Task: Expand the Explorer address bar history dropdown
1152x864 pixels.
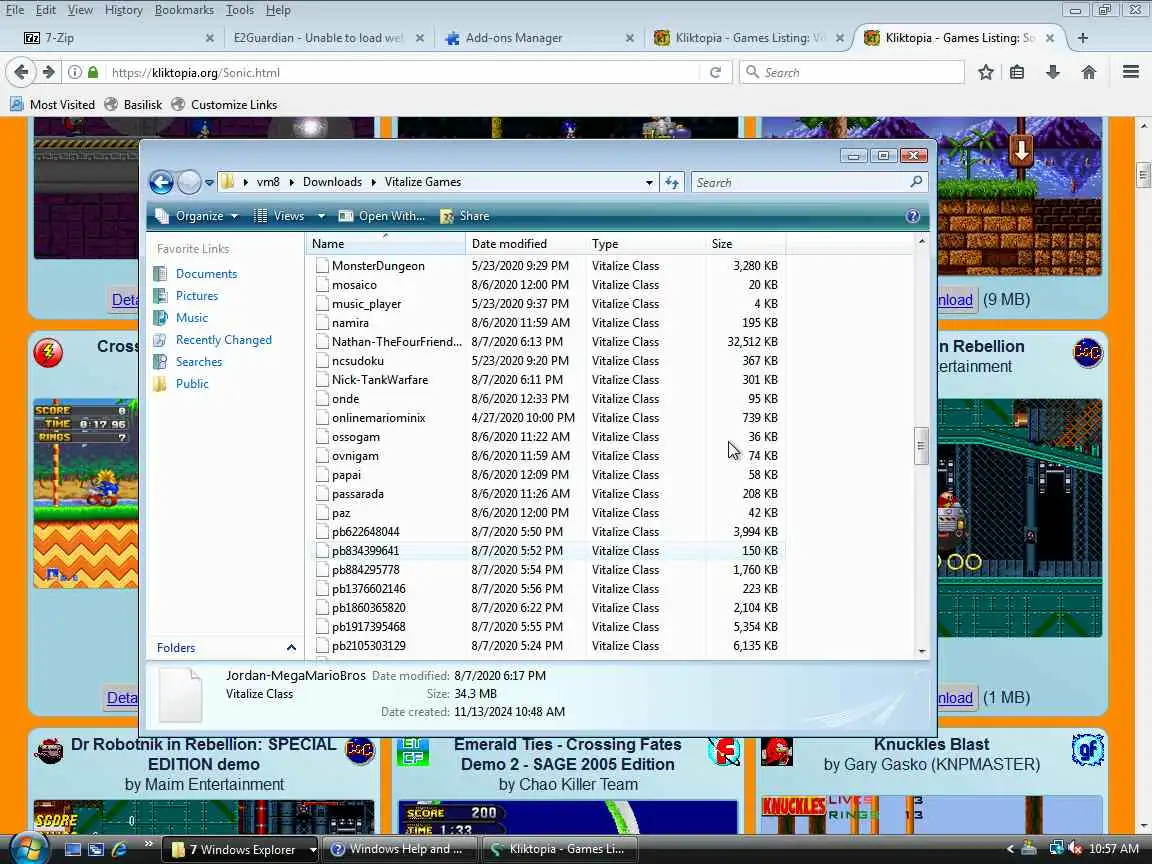Action: tap(649, 182)
